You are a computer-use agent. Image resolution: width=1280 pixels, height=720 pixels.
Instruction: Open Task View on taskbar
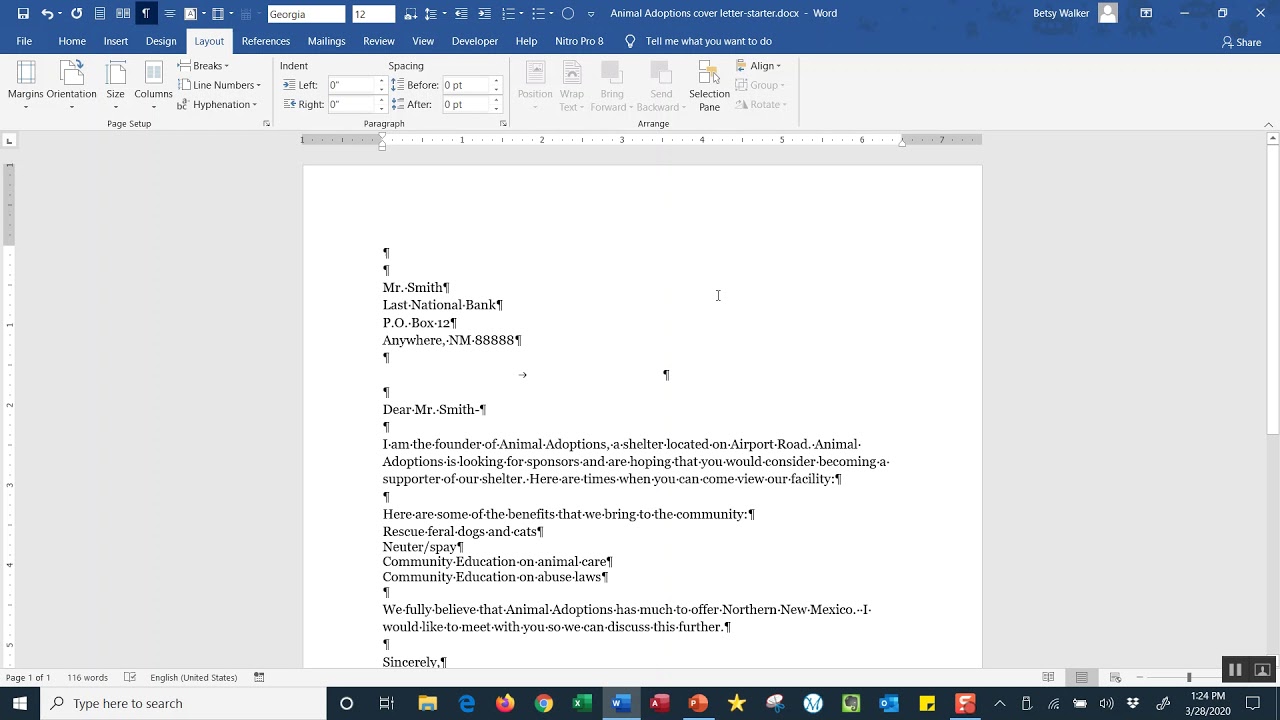[386, 703]
